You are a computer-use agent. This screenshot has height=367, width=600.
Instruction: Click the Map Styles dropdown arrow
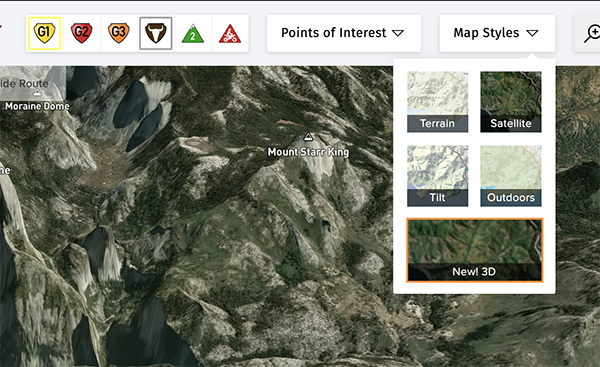click(x=532, y=33)
